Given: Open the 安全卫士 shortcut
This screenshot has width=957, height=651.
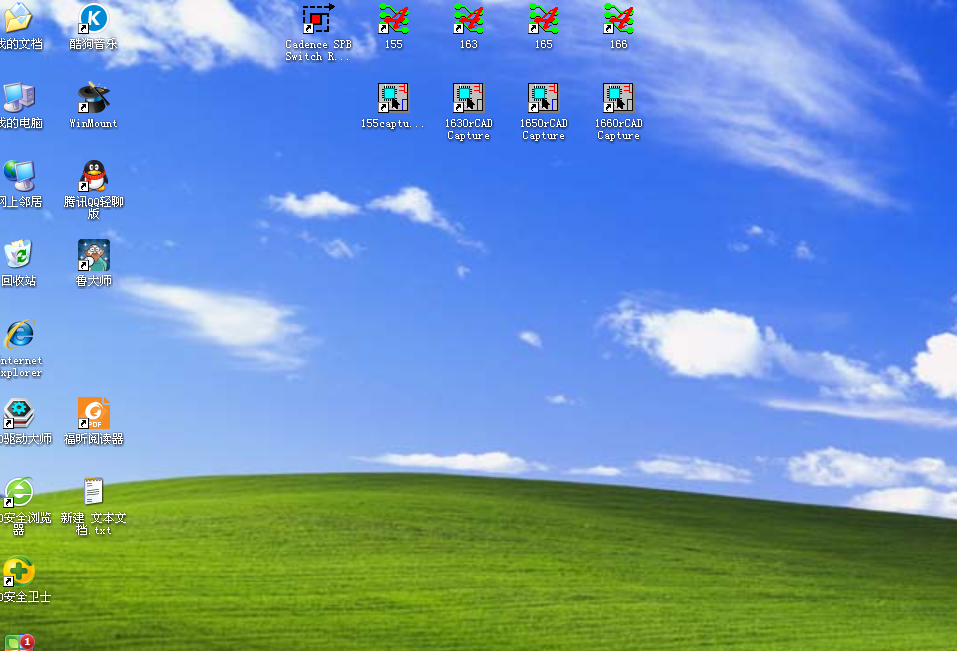Looking at the screenshot, I should click(19, 571).
